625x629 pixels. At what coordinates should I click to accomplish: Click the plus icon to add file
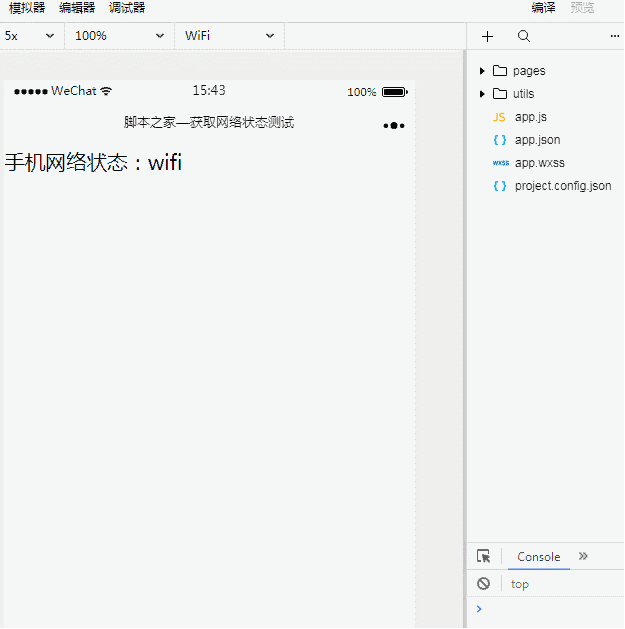[487, 36]
